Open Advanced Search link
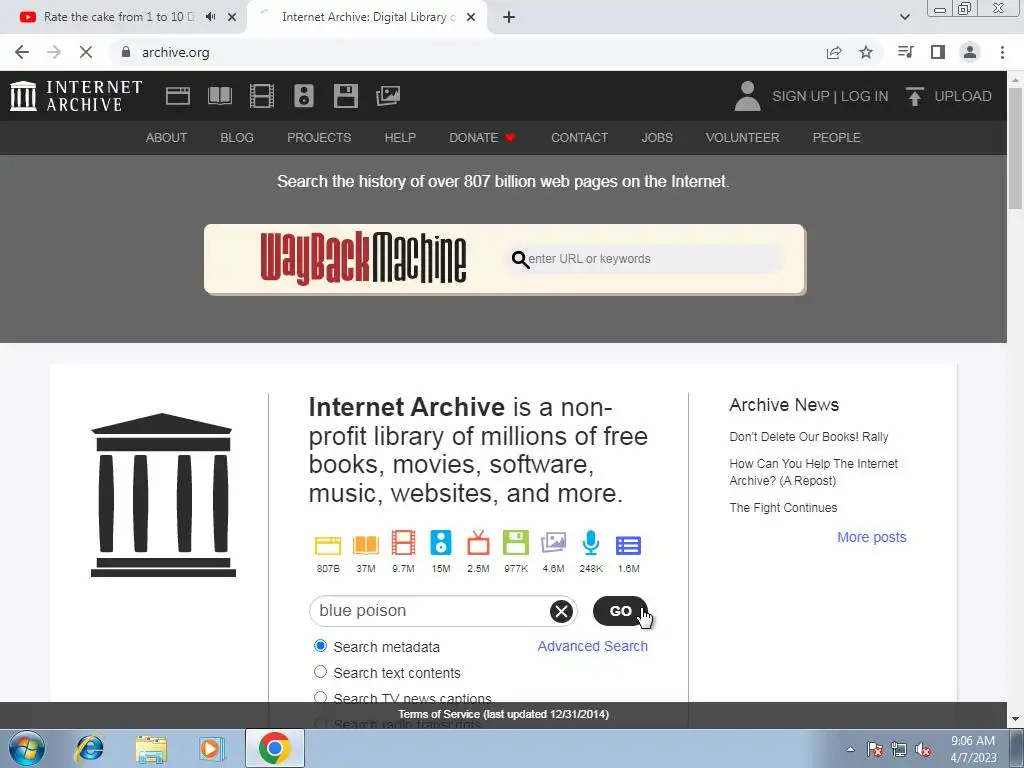 [x=592, y=646]
